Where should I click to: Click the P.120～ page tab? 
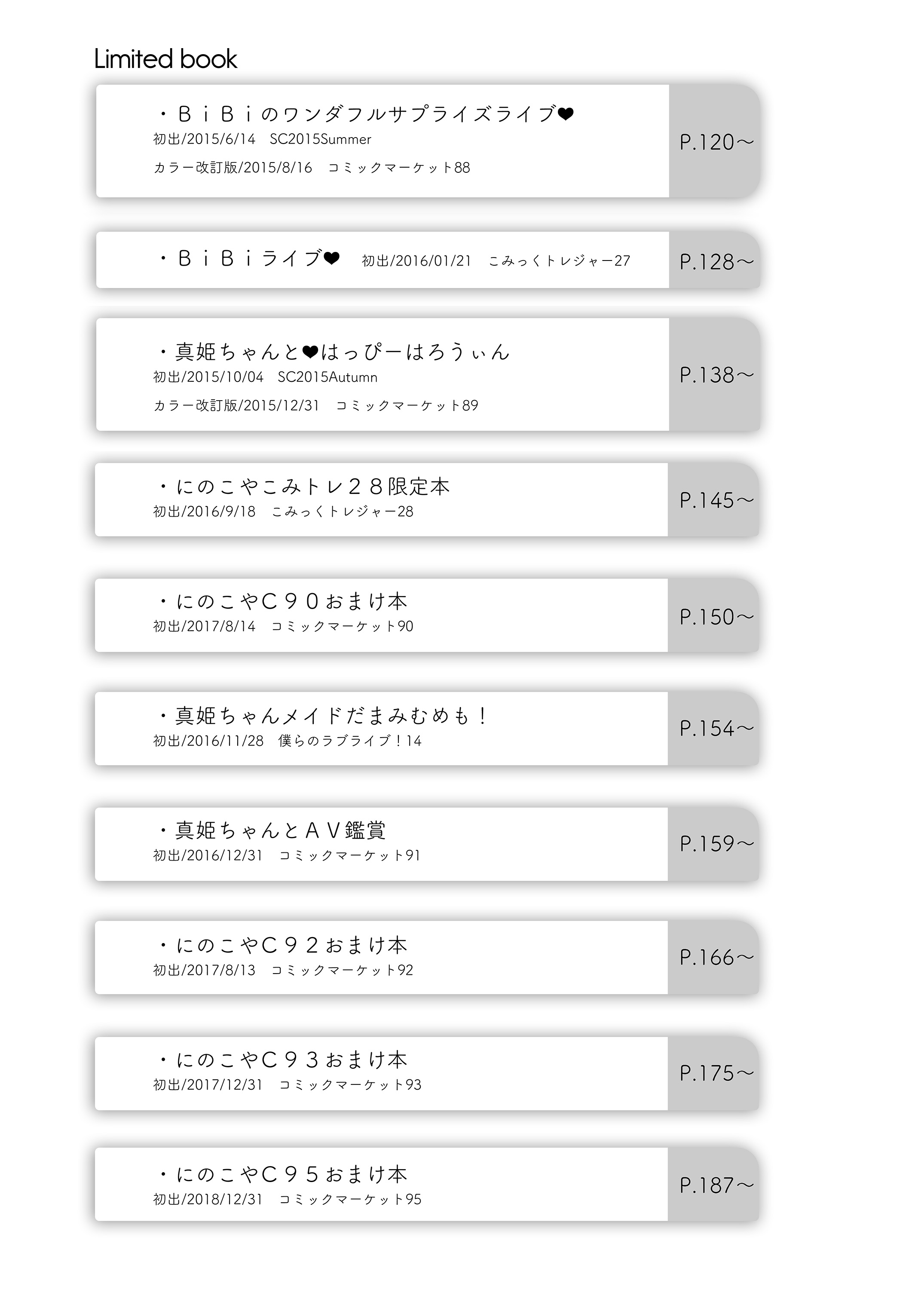click(714, 141)
